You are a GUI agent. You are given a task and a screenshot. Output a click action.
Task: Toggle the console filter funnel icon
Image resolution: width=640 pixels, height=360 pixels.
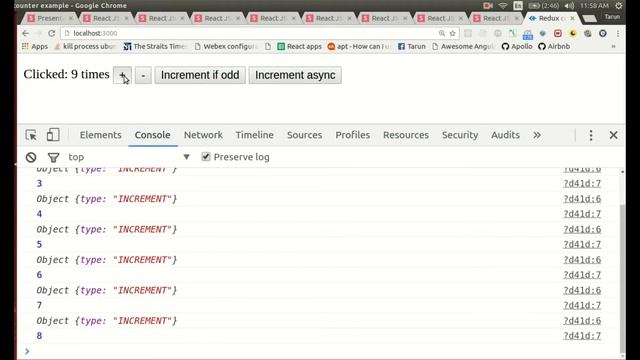(x=53, y=157)
